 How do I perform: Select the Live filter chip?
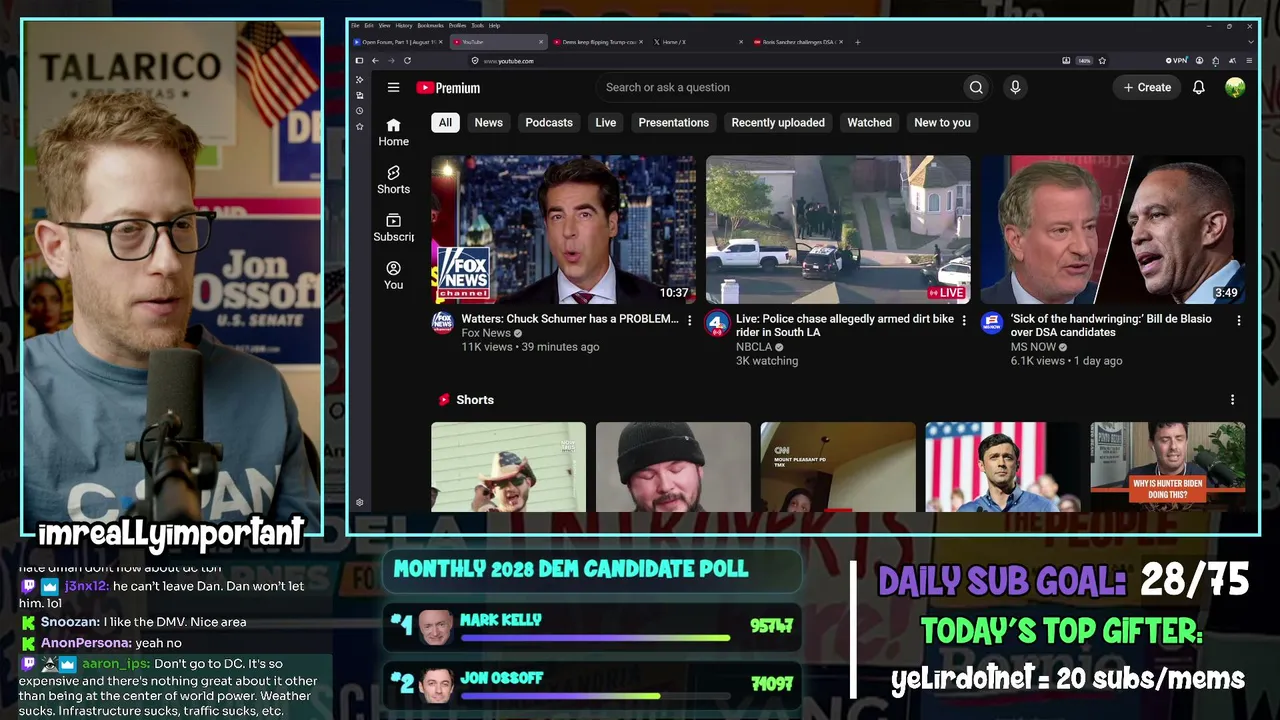coord(606,123)
